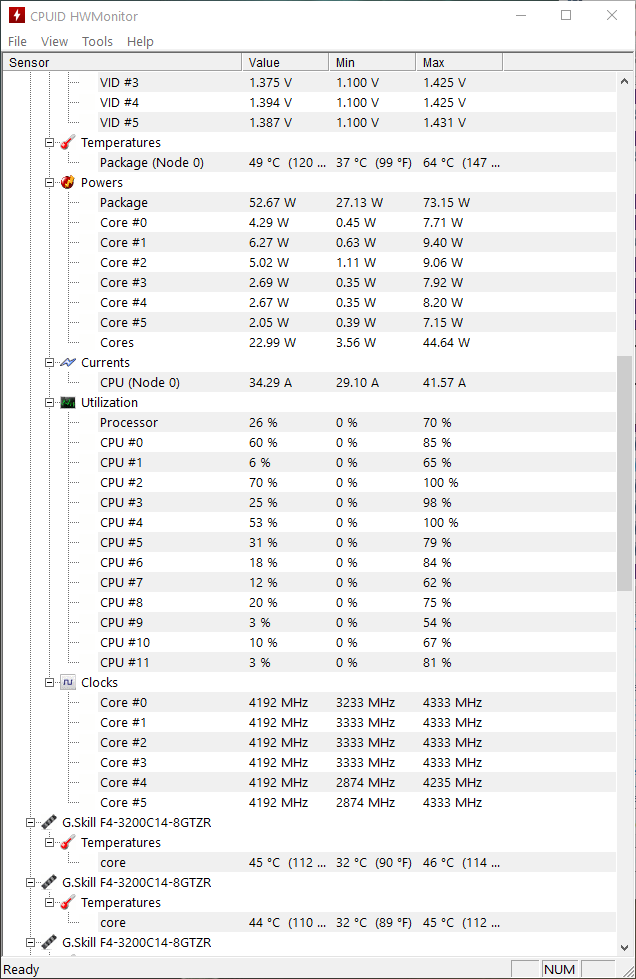The width and height of the screenshot is (636, 979).
Task: Collapse the Currents node
Action: (x=49, y=362)
